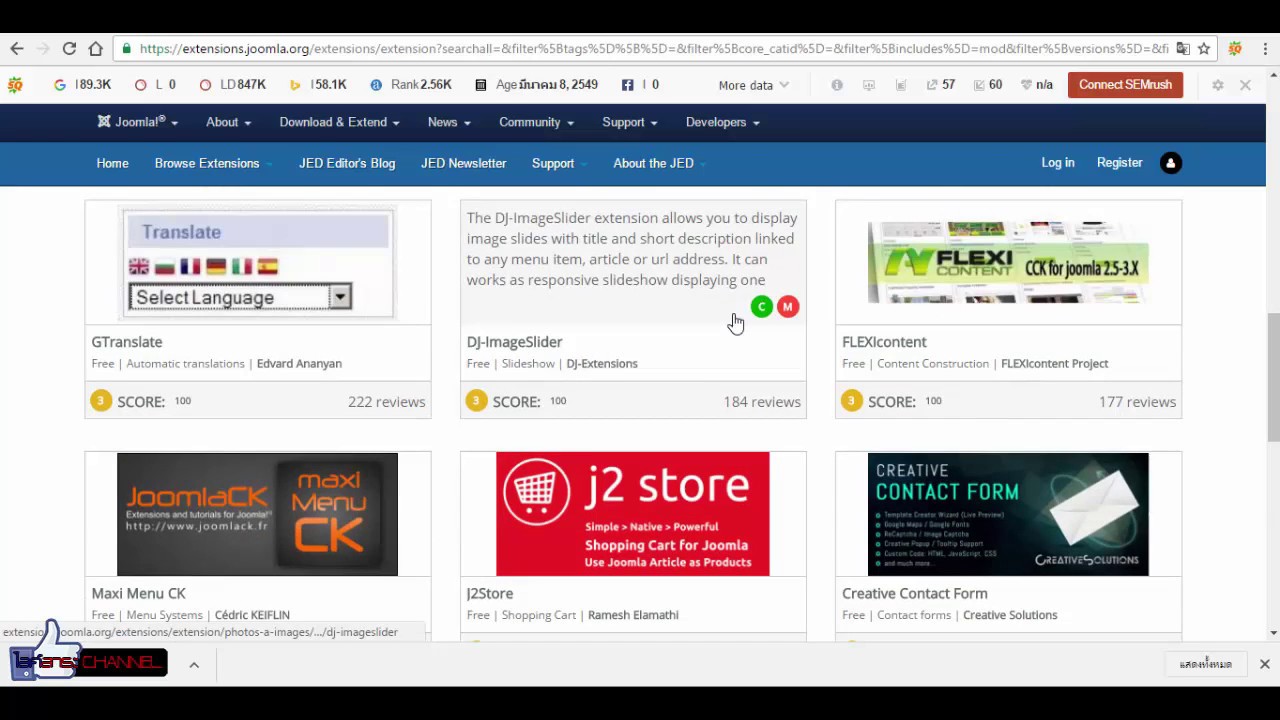
Task: Open Support dropdown in top black bar
Action: pos(629,122)
